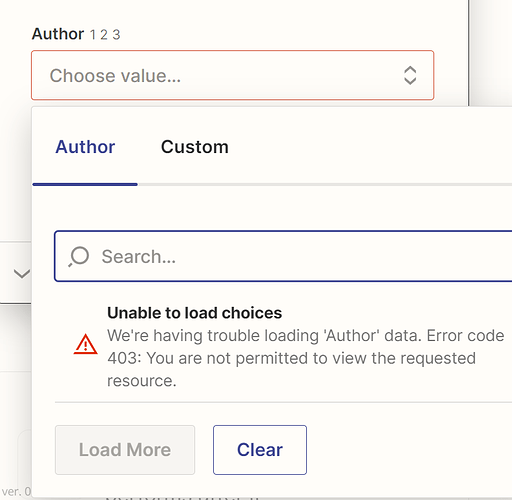Click the Clear button
The height and width of the screenshot is (500, 512).
pos(260,450)
